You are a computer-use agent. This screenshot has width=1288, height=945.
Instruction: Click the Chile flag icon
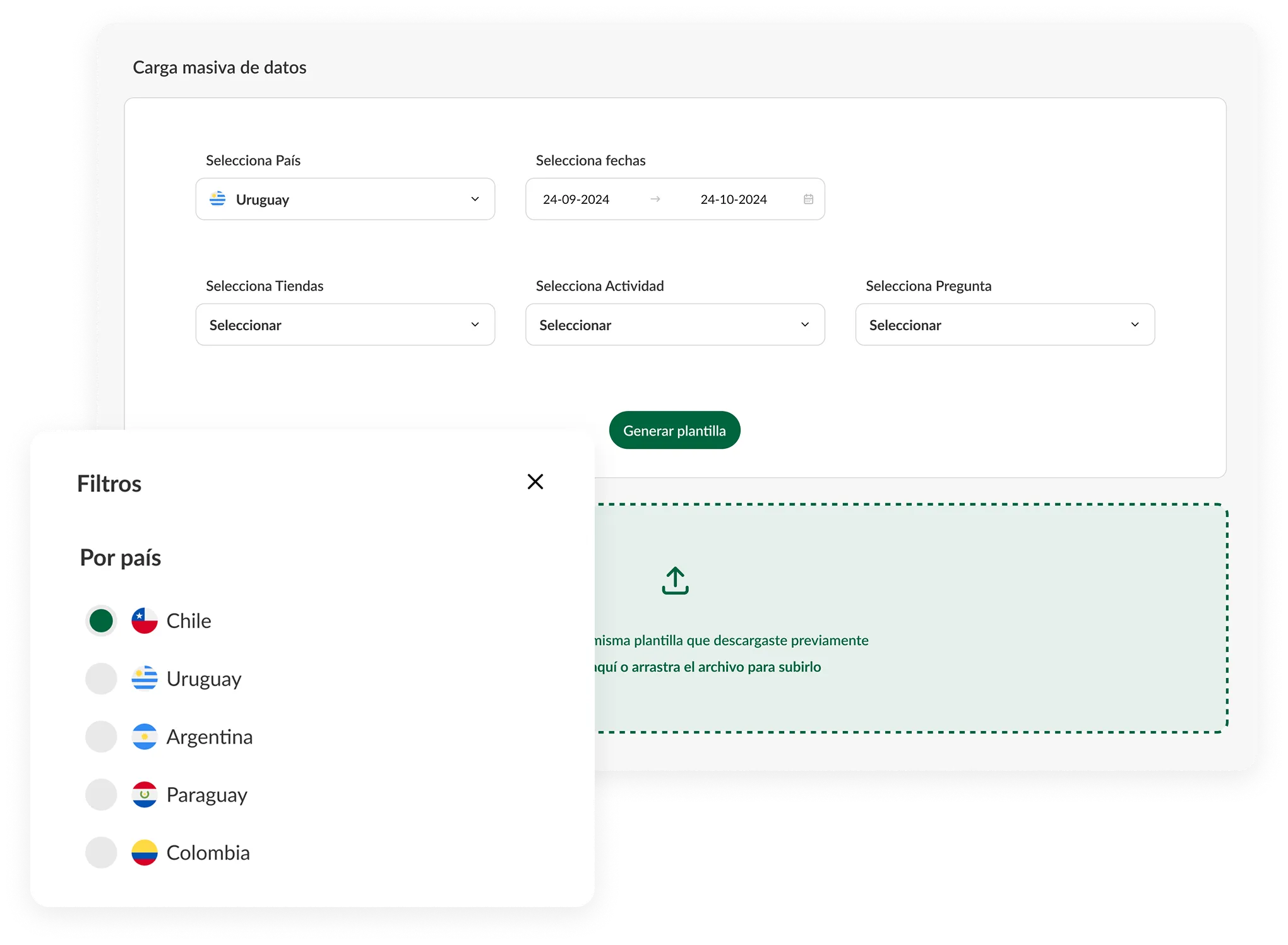click(x=145, y=621)
